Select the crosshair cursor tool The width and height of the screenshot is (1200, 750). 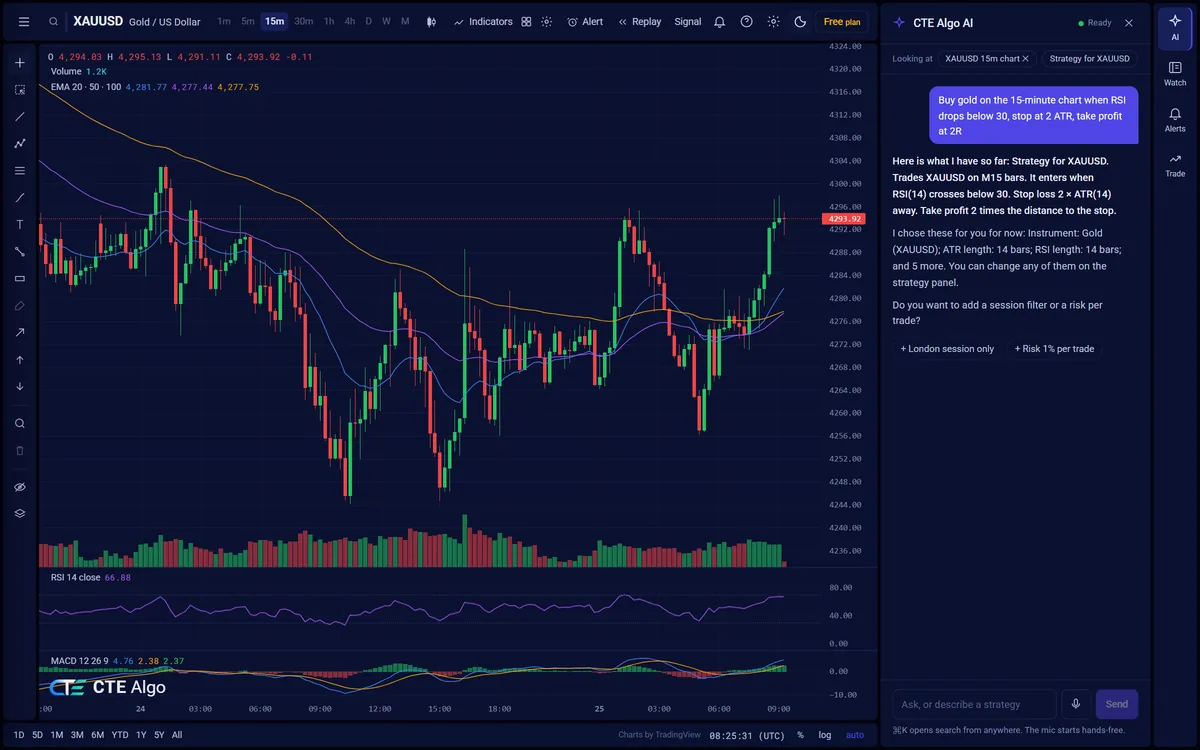(20, 63)
